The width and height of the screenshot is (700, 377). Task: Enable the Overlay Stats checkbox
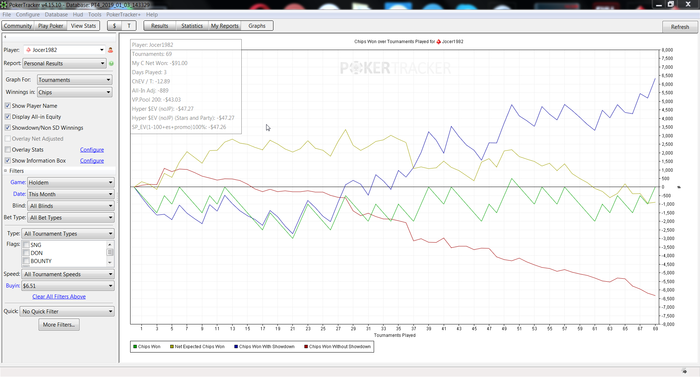coord(8,150)
